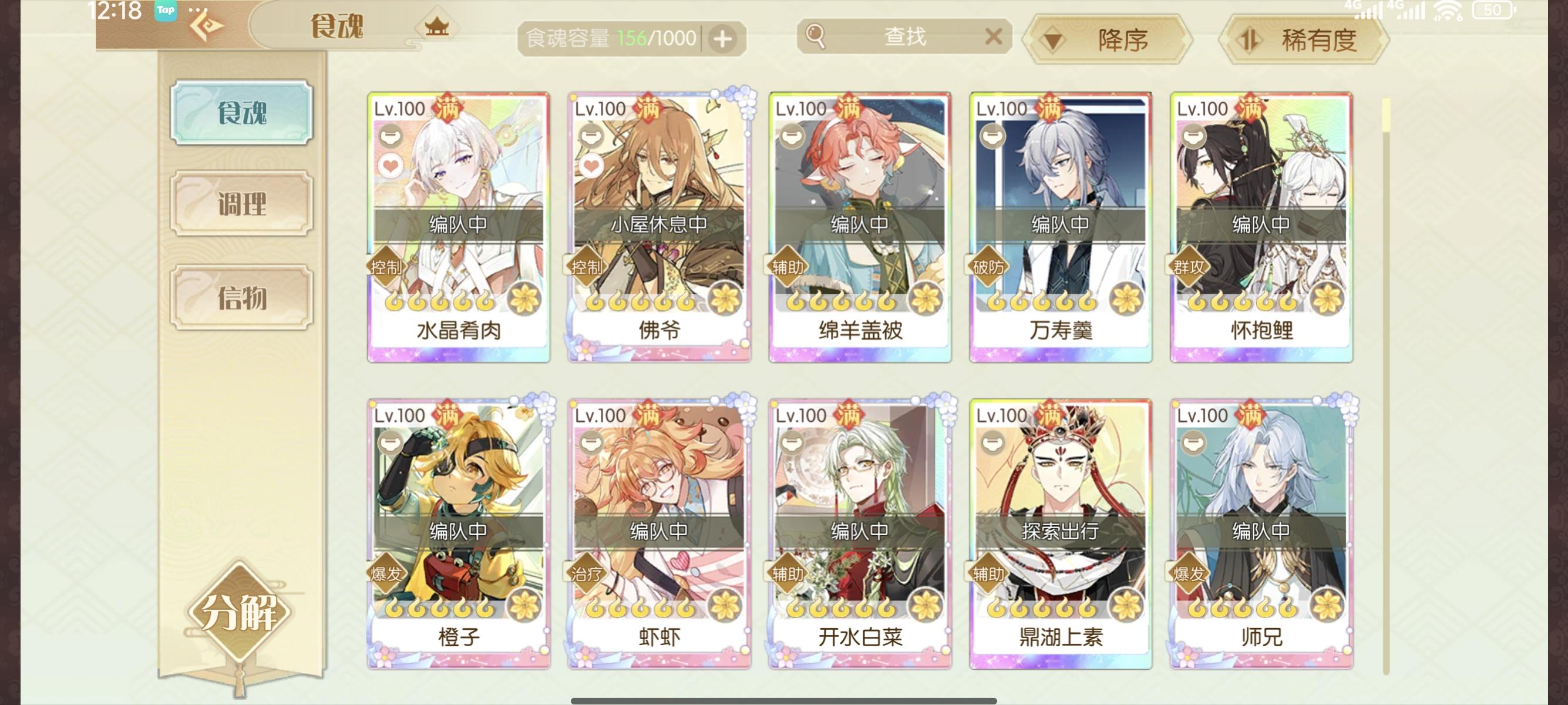The width and height of the screenshot is (1568, 705).
Task: Toggle heart favorite on 佛爷 card
Action: (x=591, y=166)
